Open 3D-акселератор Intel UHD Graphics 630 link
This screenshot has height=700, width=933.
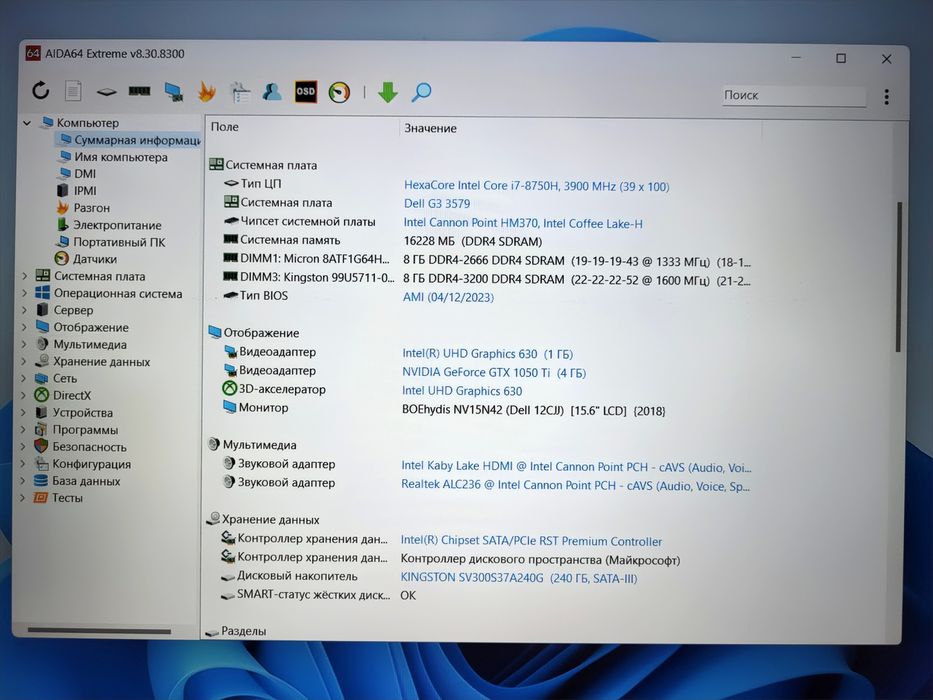[462, 391]
